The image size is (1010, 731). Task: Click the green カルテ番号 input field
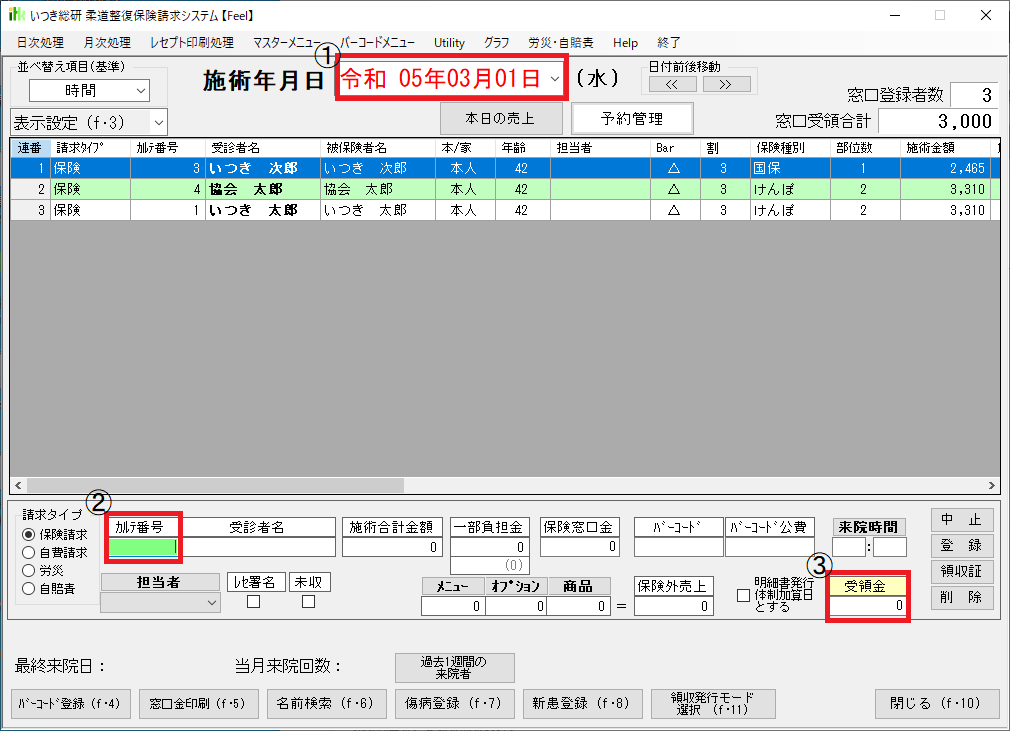coord(143,546)
